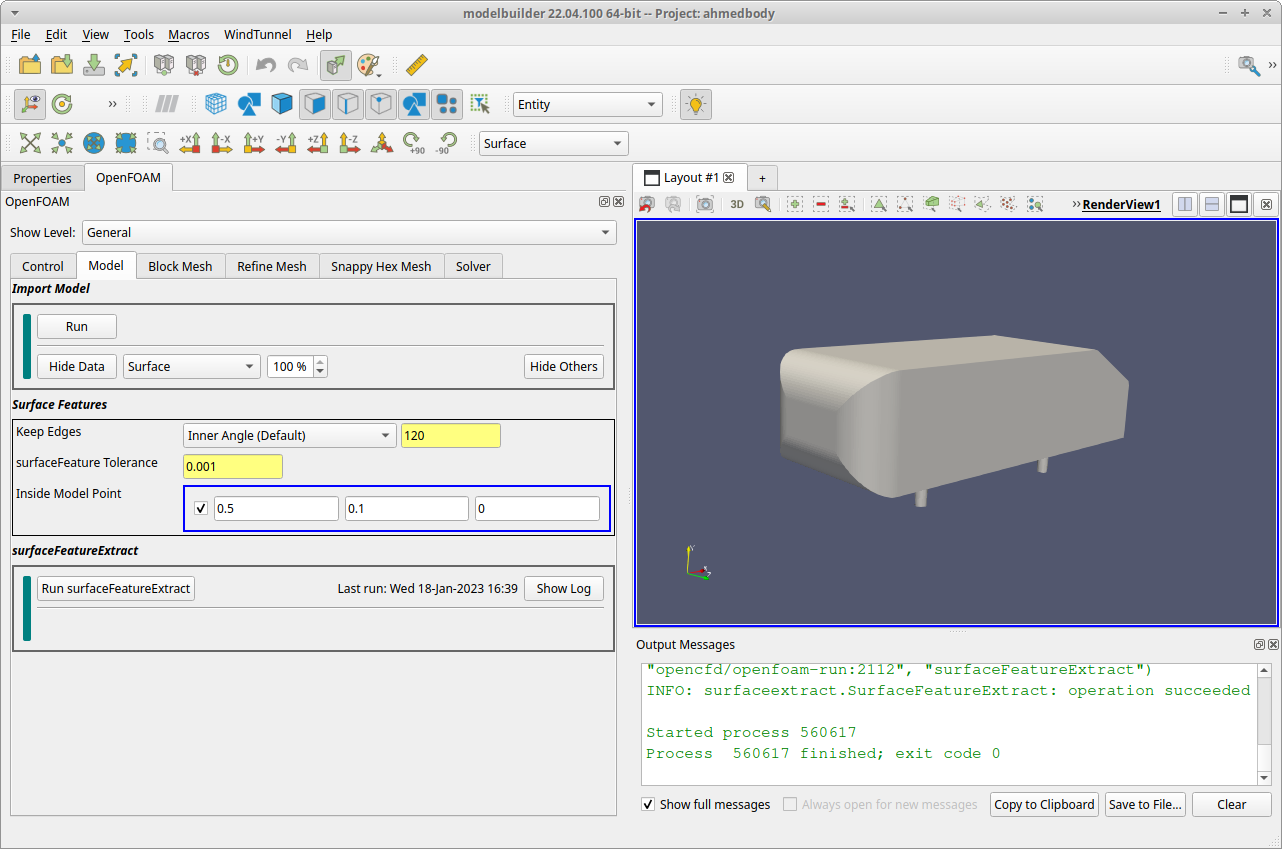Open the WindTunnel menu
This screenshot has height=849, width=1282.
[x=258, y=34]
